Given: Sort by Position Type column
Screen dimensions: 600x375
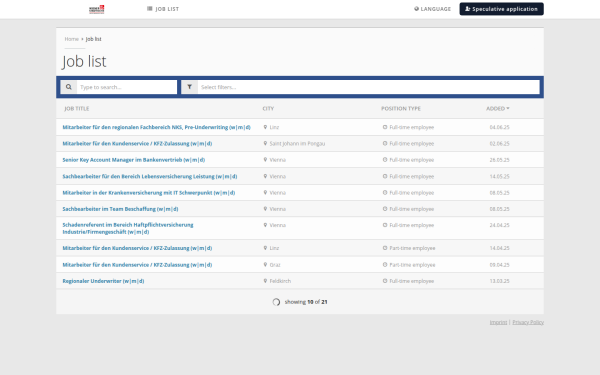Looking at the screenshot, I should tap(401, 109).
